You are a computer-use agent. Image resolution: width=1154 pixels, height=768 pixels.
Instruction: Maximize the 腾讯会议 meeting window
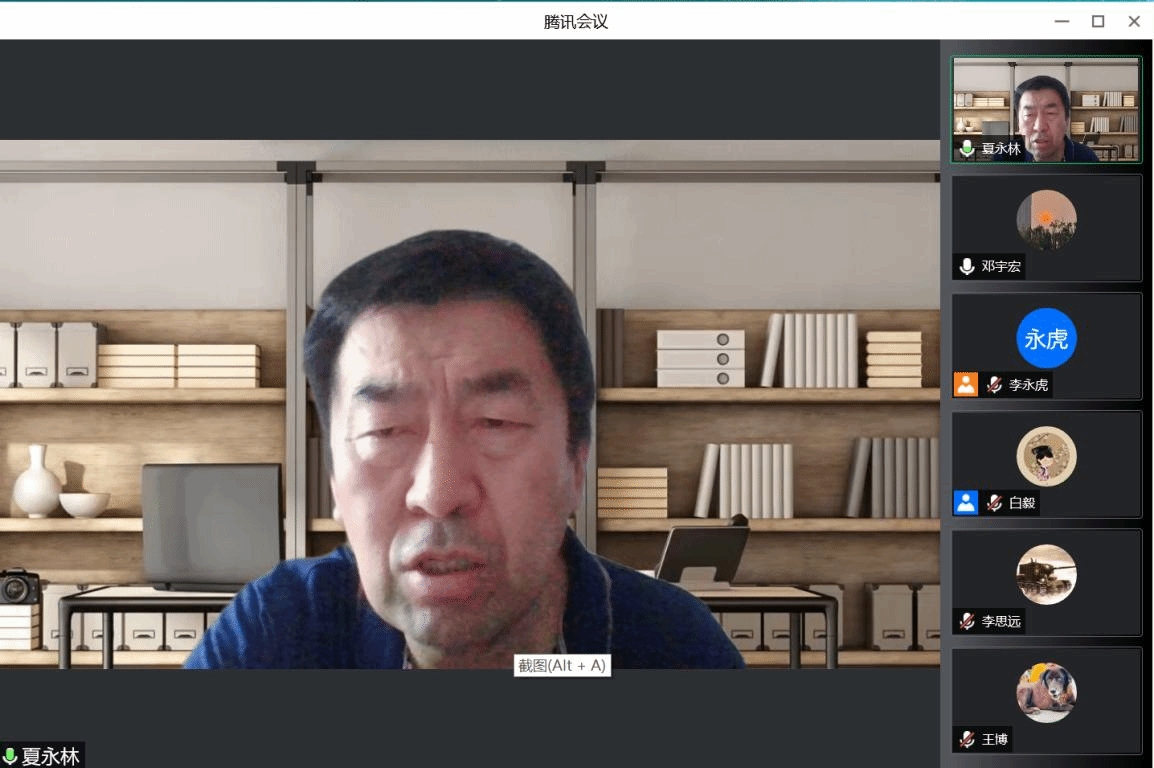[1098, 21]
